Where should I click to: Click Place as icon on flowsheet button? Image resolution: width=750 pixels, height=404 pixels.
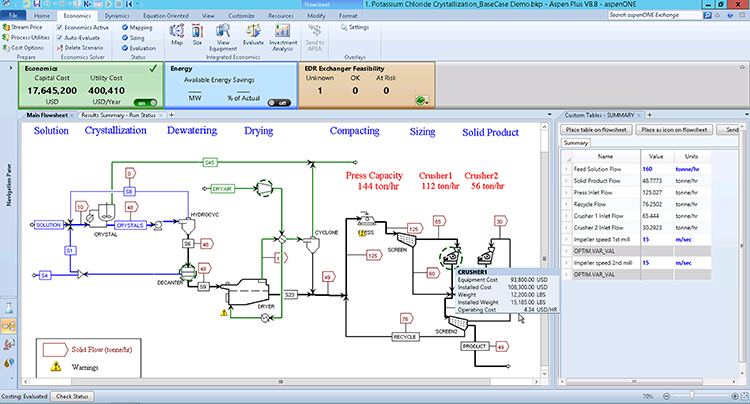(x=674, y=130)
